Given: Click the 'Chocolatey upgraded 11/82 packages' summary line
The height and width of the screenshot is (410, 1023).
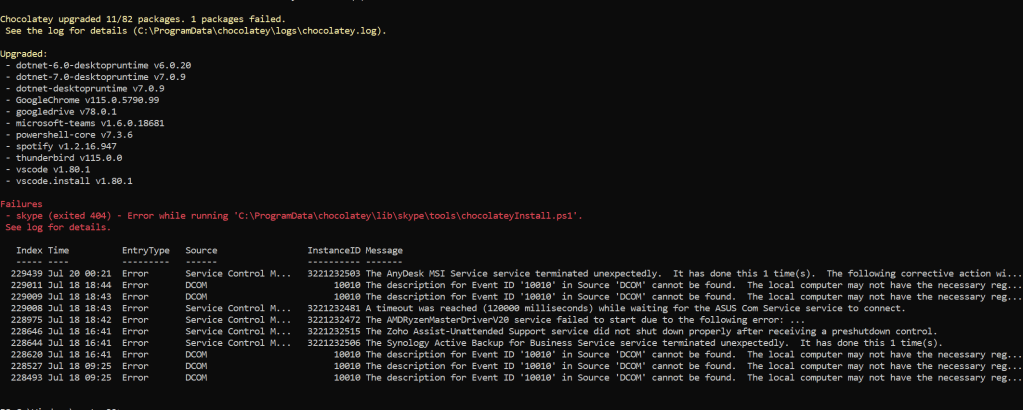Looking at the screenshot, I should tap(143, 19).
